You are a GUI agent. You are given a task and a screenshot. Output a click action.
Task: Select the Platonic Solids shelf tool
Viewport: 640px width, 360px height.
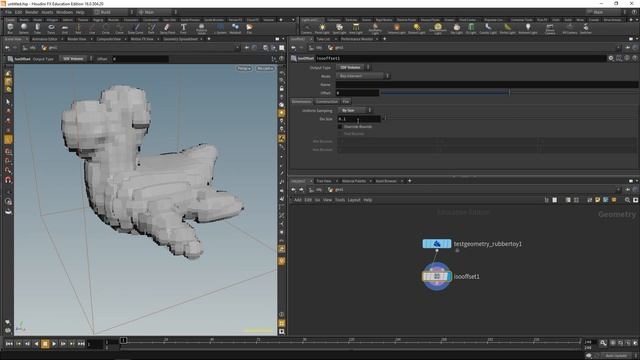(x=201, y=28)
